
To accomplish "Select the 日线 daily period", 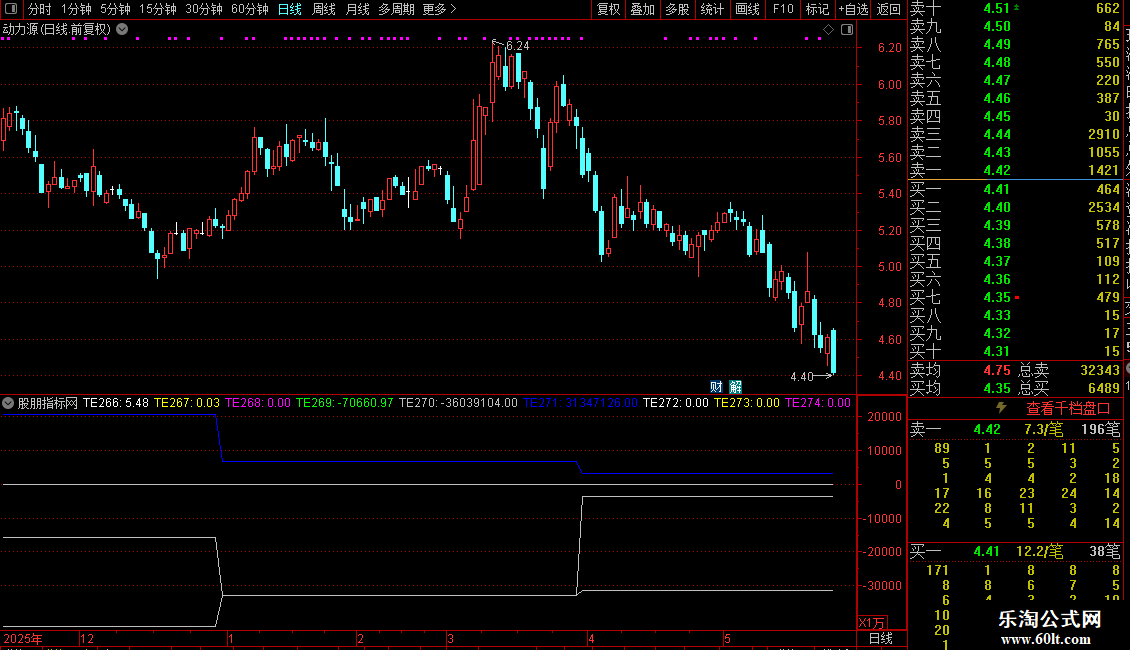I will coord(290,9).
